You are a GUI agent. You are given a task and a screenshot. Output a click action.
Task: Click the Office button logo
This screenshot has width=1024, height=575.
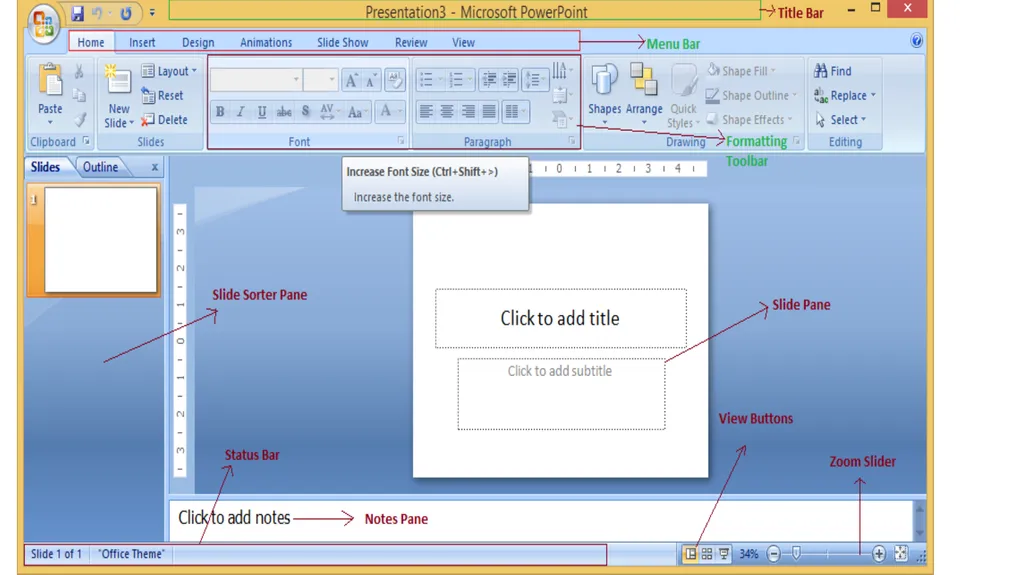(43, 24)
